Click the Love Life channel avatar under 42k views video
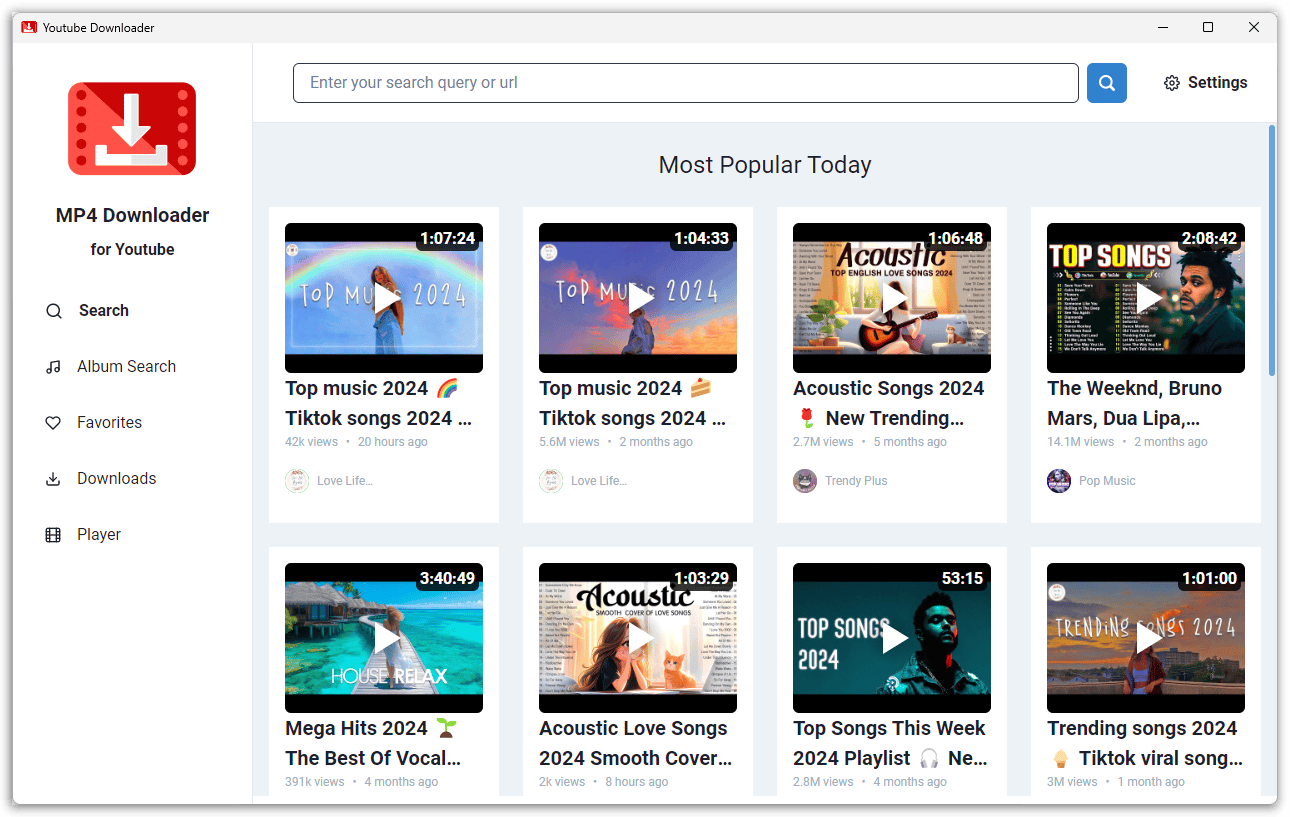 click(297, 481)
